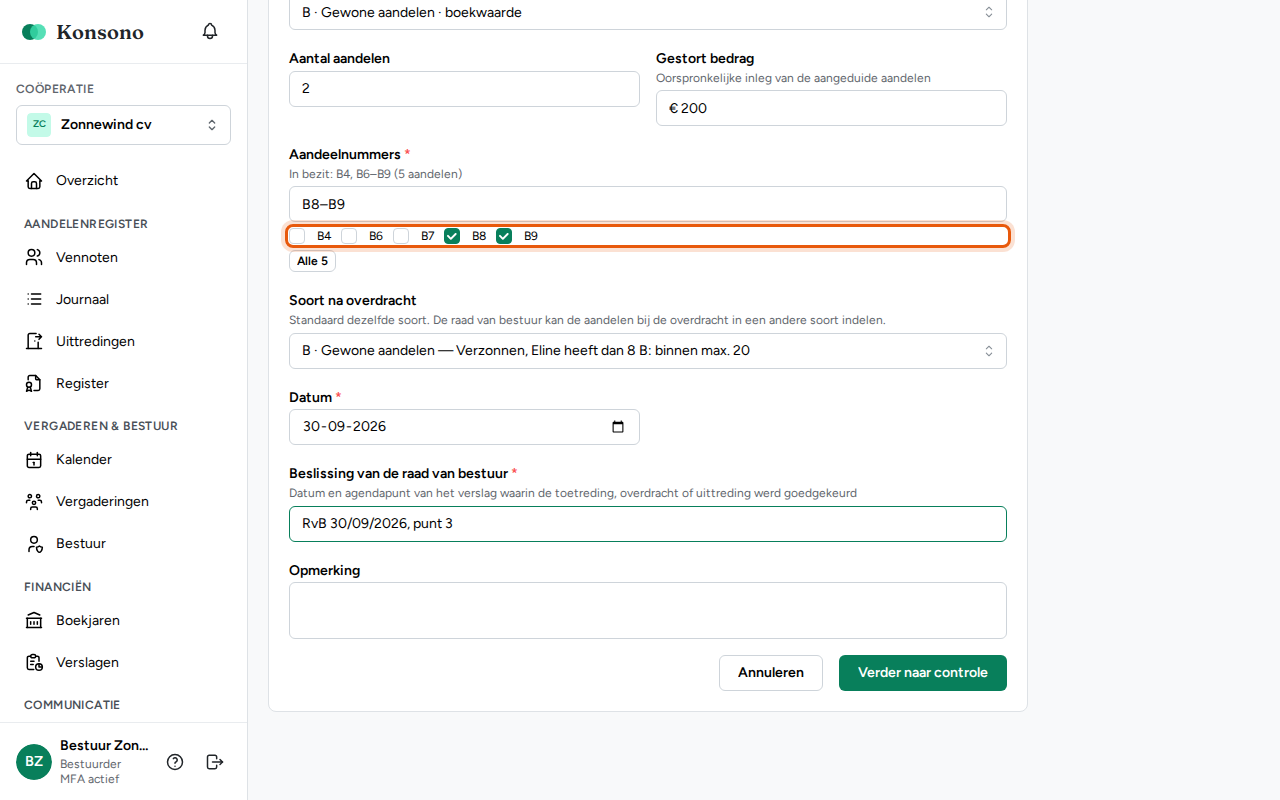Click the Uittredingen sidebar icon
Viewport: 1280px width, 800px height.
click(34, 341)
